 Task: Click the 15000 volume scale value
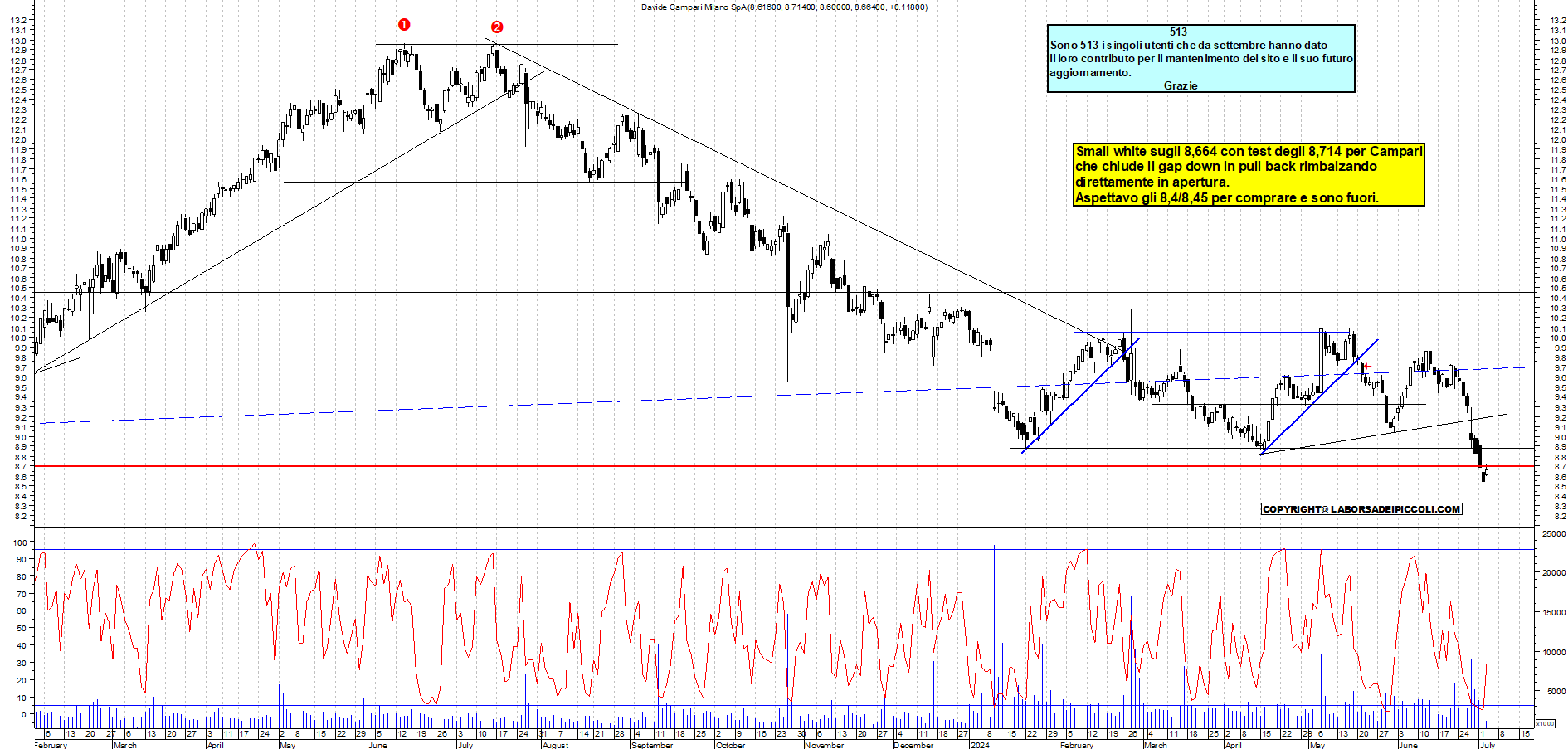coord(1553,612)
